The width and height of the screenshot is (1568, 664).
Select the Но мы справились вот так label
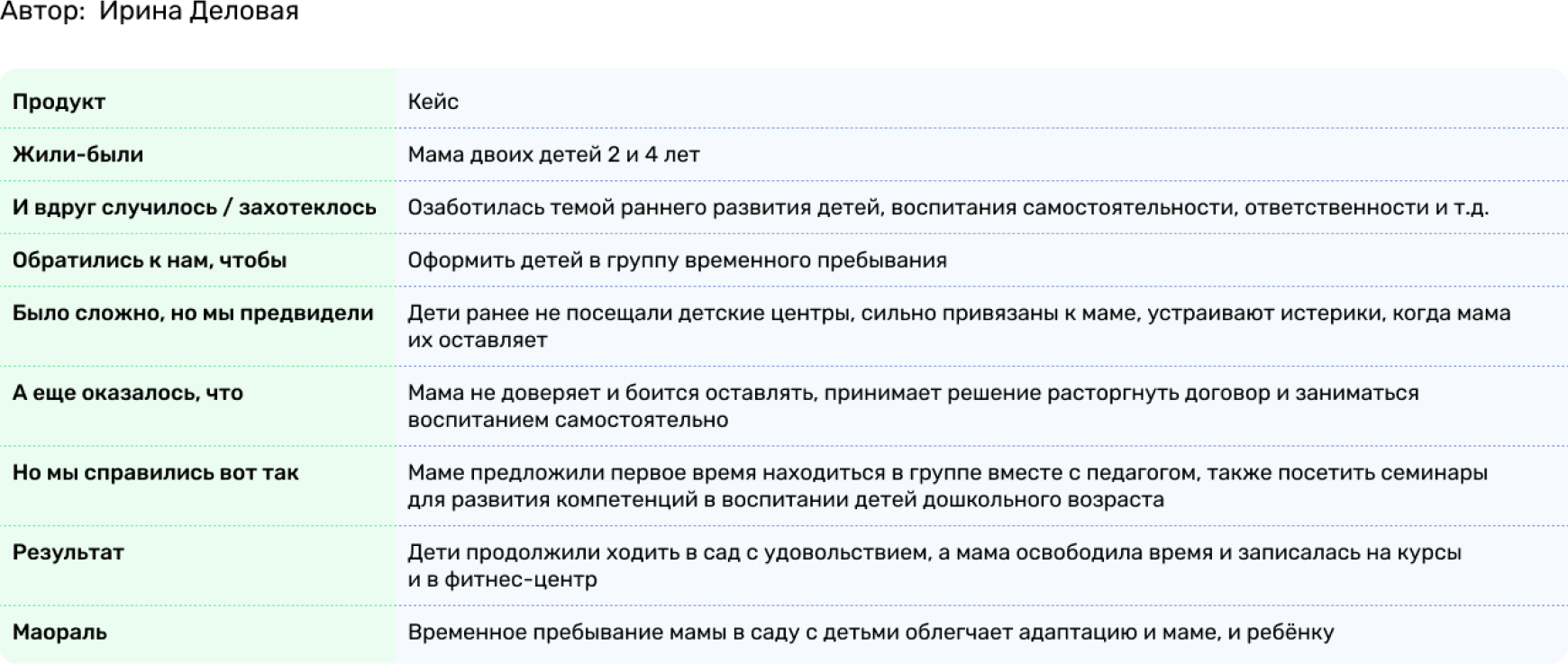(155, 473)
